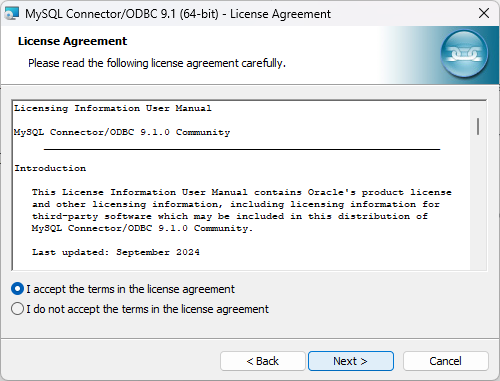This screenshot has width=500, height=381.
Task: Click 'Please read the following license agreement carefully' text
Action: point(157,63)
